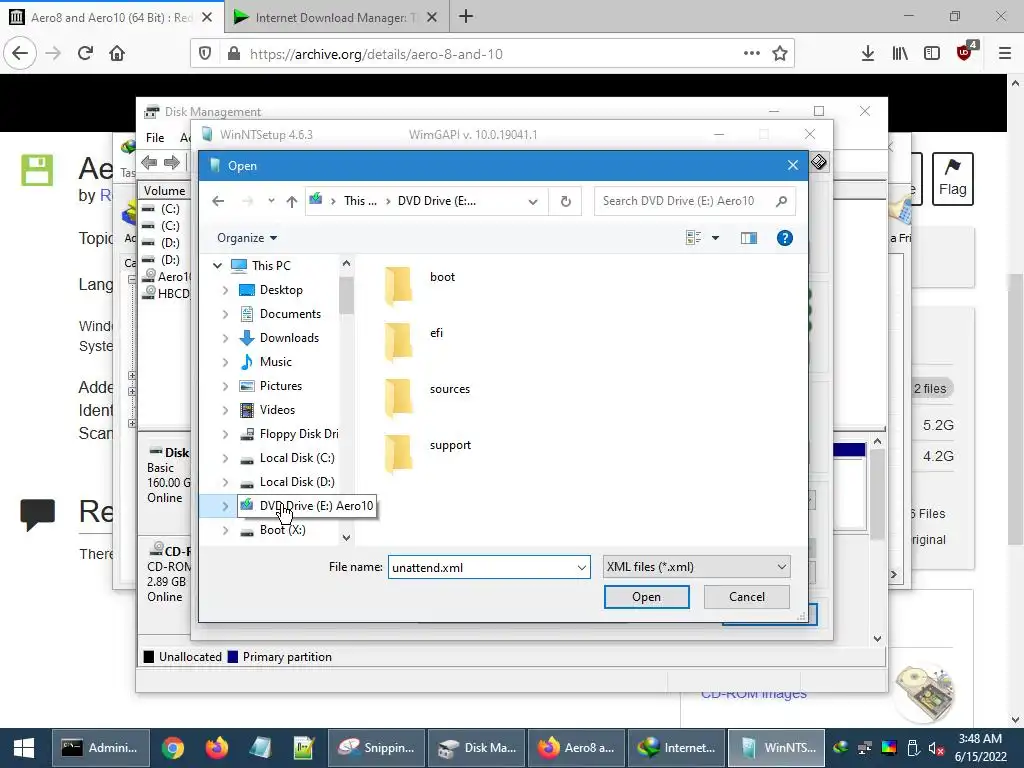Image resolution: width=1024 pixels, height=768 pixels.
Task: Expand the Local Disk (C:) node
Action: click(225, 458)
